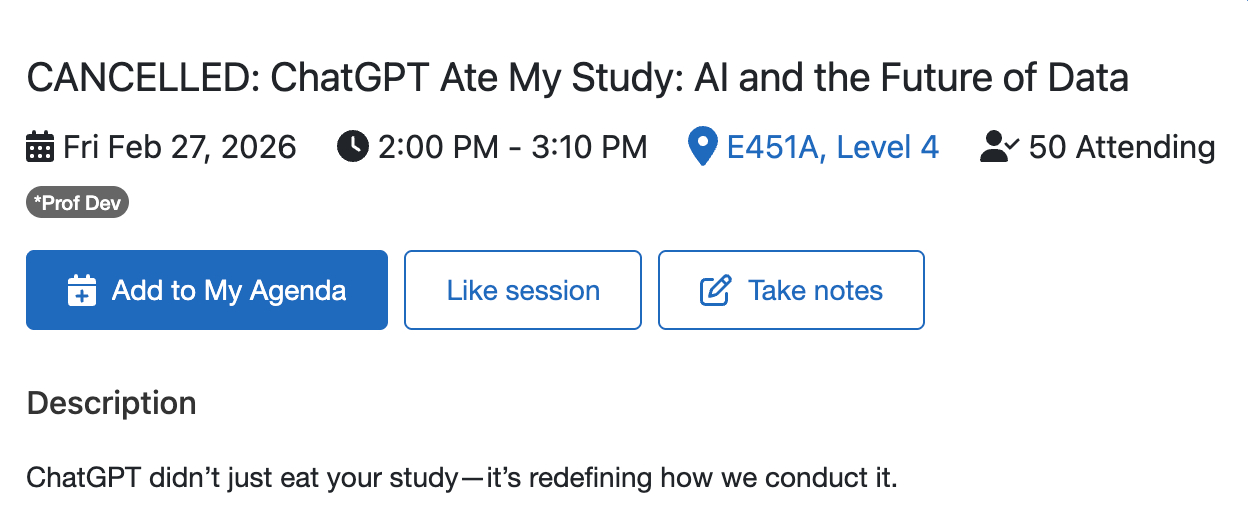Screen dimensions: 1248x532
Task: Select the *Prof Dev tag badge
Action: [x=78, y=204]
